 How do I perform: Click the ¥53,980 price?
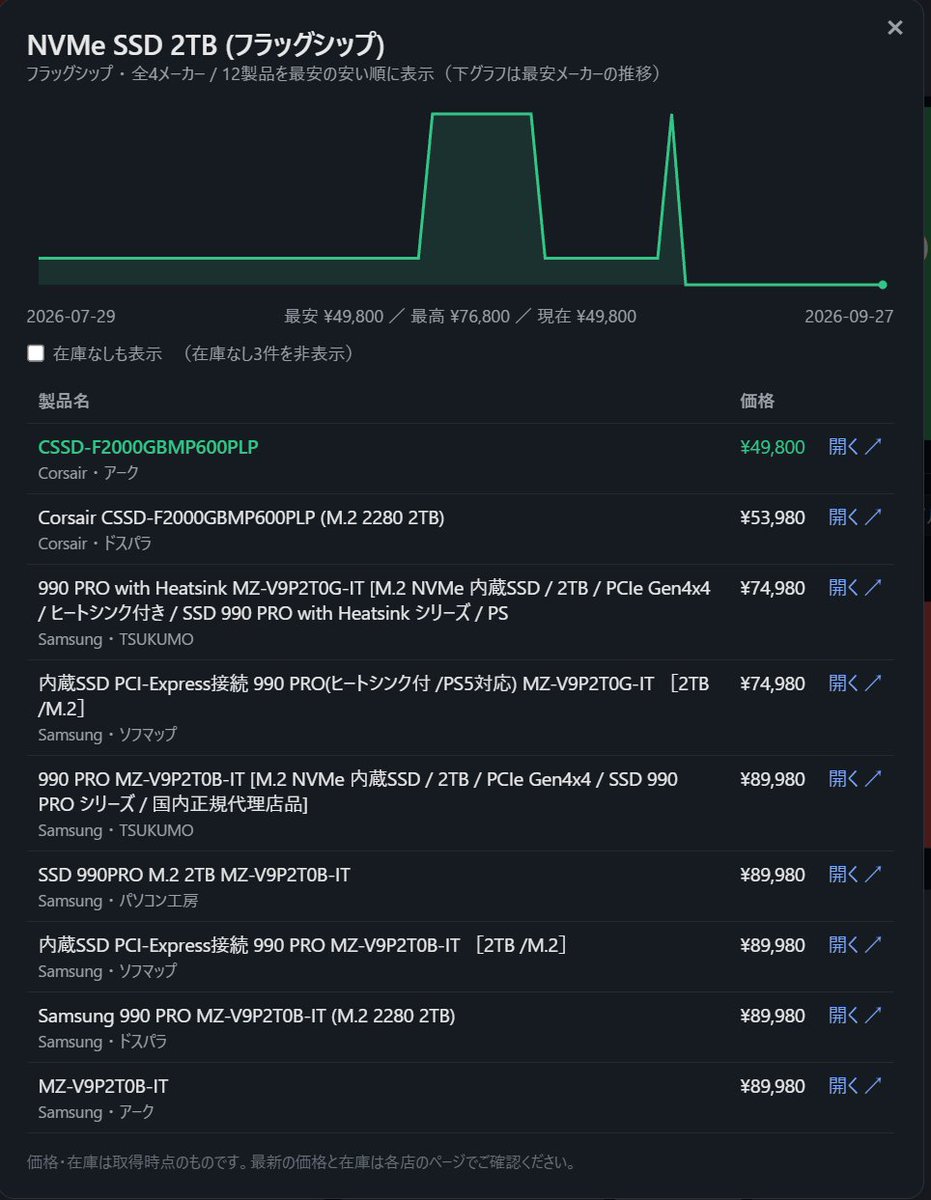click(772, 517)
